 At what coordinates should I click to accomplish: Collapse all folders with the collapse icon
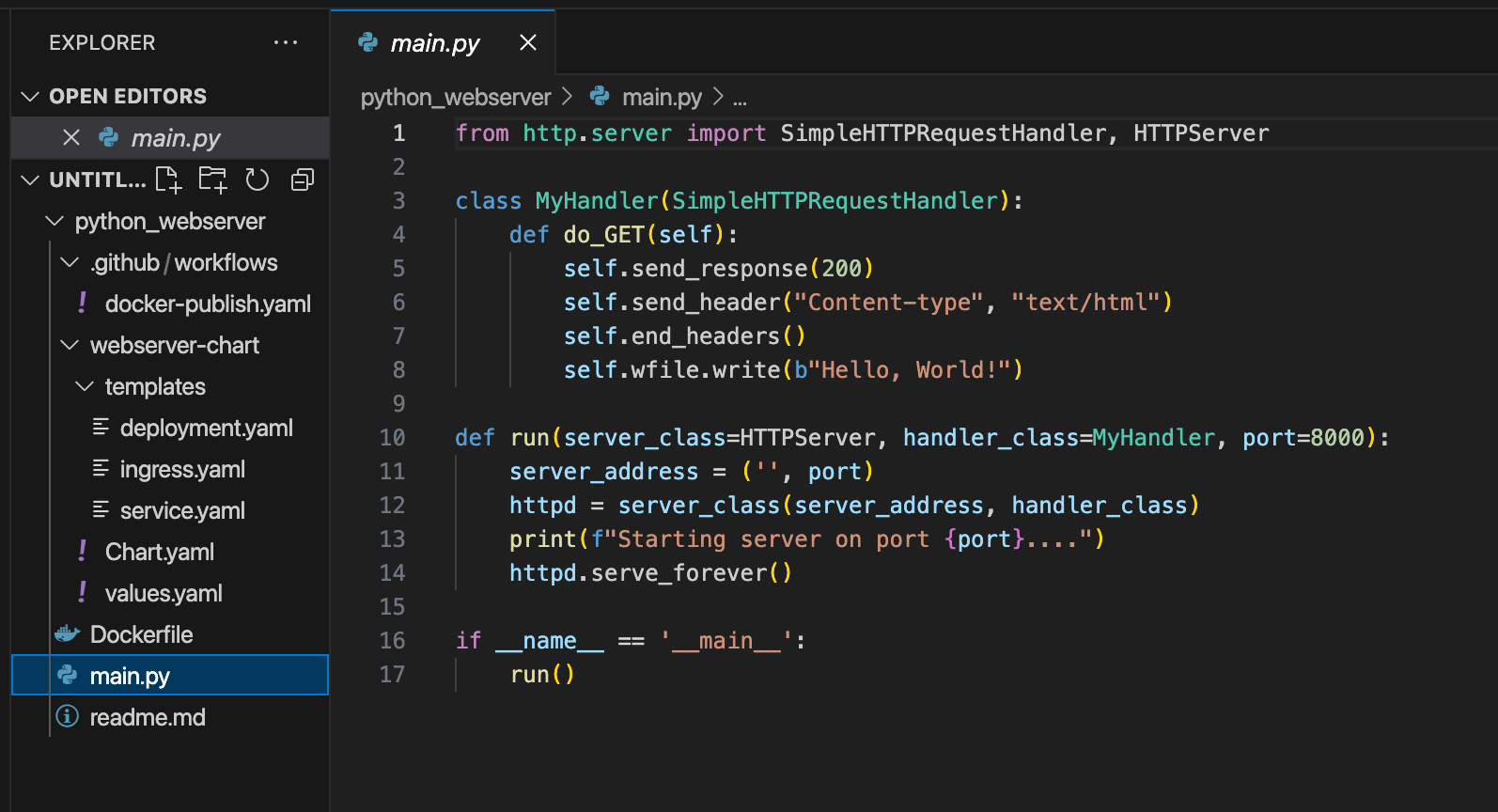[x=303, y=180]
